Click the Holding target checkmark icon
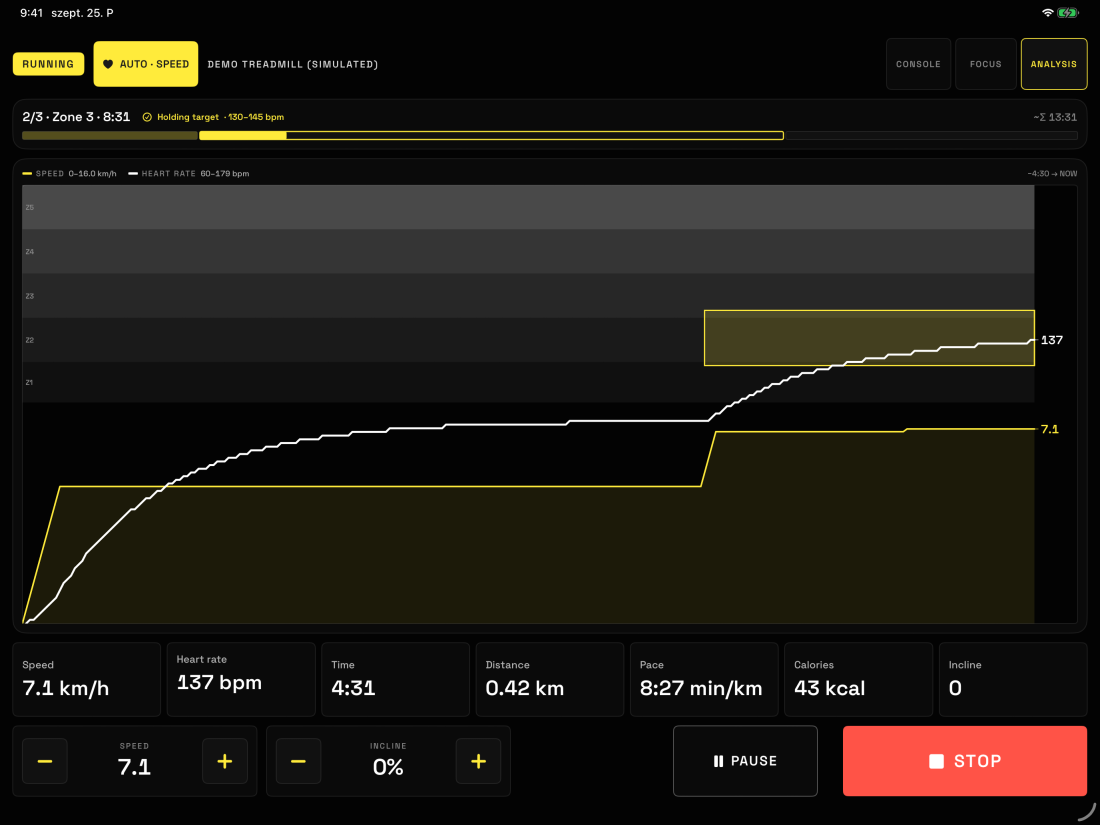The image size is (1100, 825). (147, 117)
